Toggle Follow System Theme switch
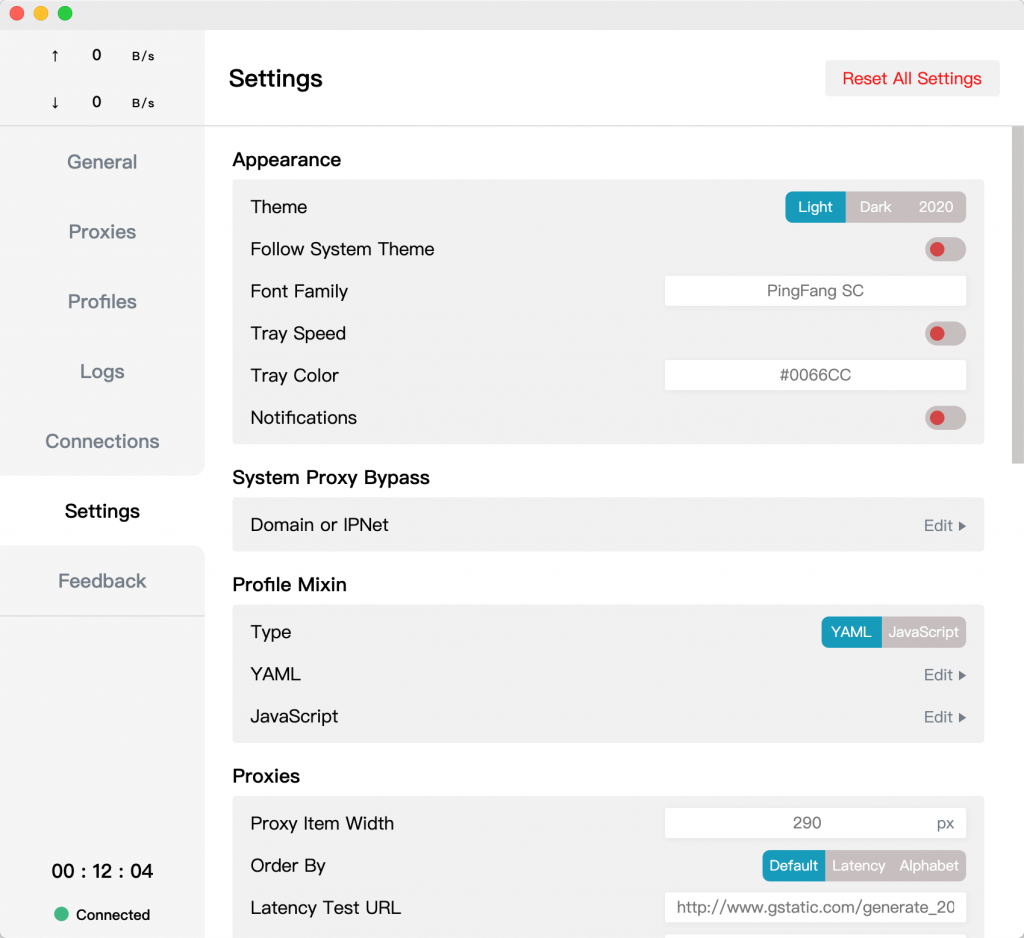Image resolution: width=1024 pixels, height=938 pixels. click(x=945, y=250)
